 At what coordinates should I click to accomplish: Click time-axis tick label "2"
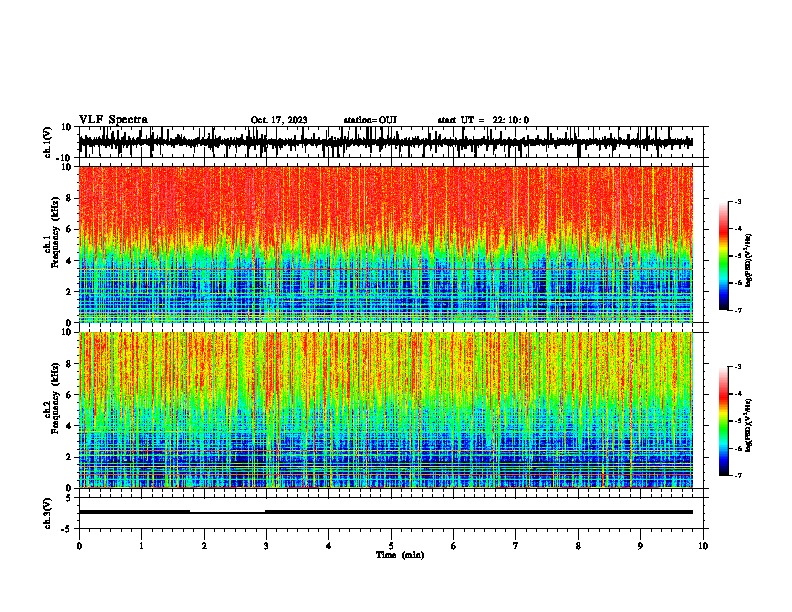point(204,546)
